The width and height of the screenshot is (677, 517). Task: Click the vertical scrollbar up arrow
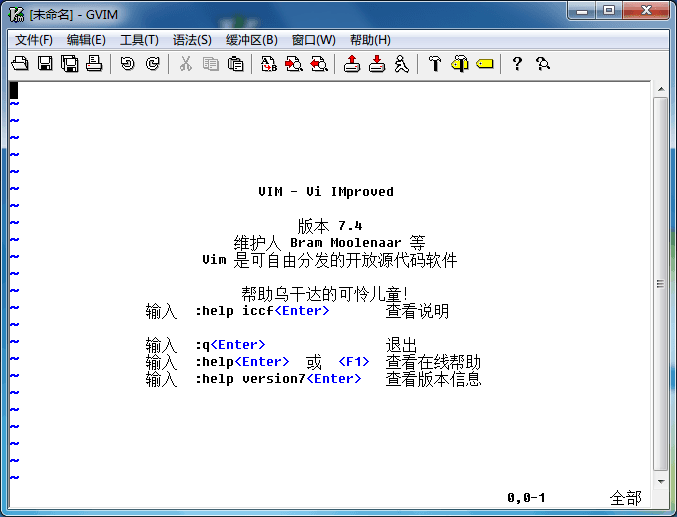pyautogui.click(x=660, y=90)
